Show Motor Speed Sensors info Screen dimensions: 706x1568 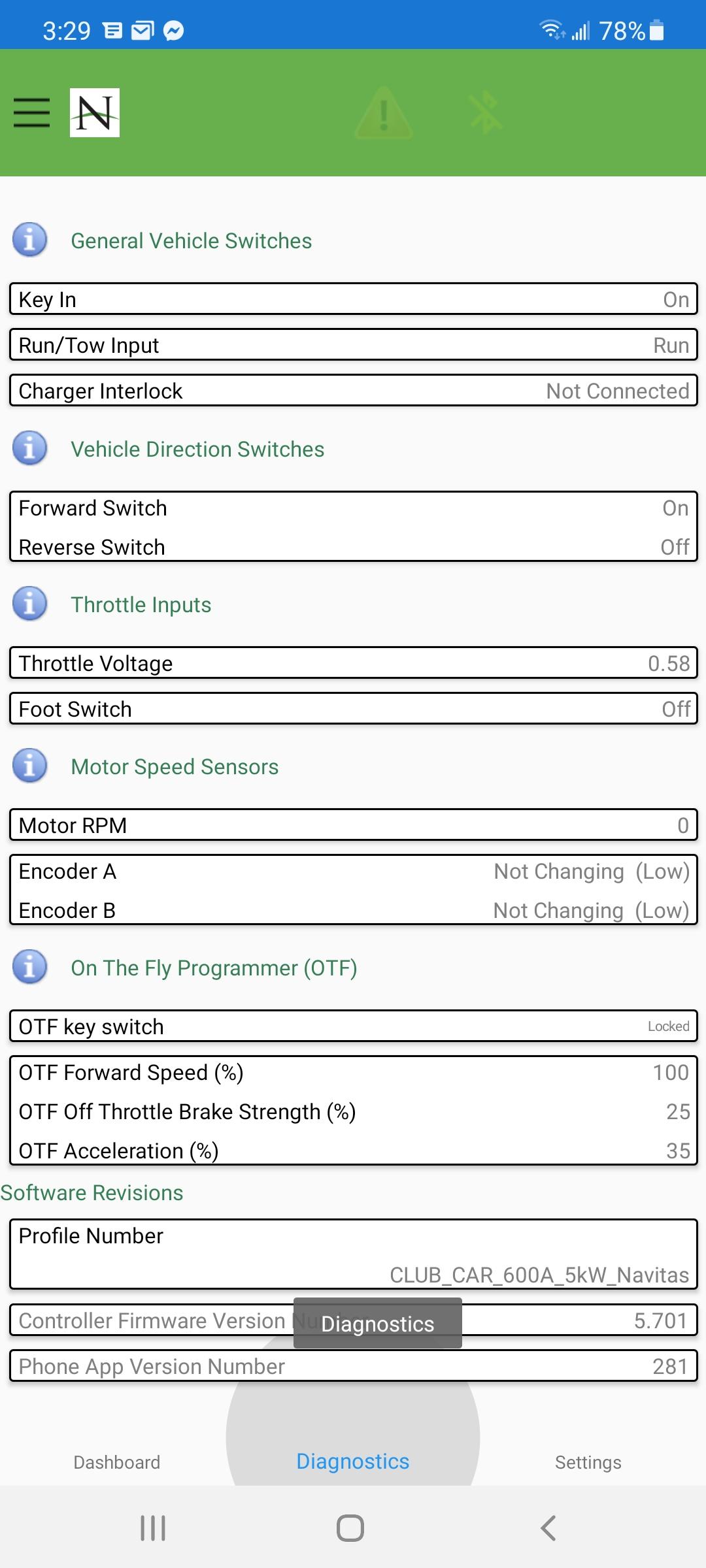coord(30,766)
